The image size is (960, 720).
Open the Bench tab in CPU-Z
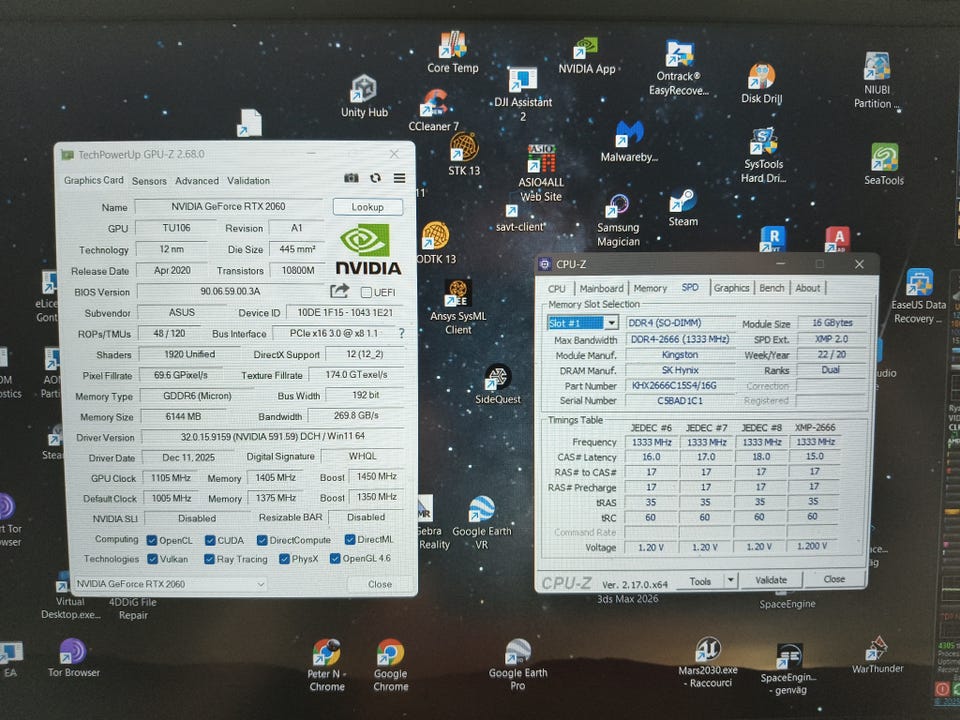tap(772, 288)
